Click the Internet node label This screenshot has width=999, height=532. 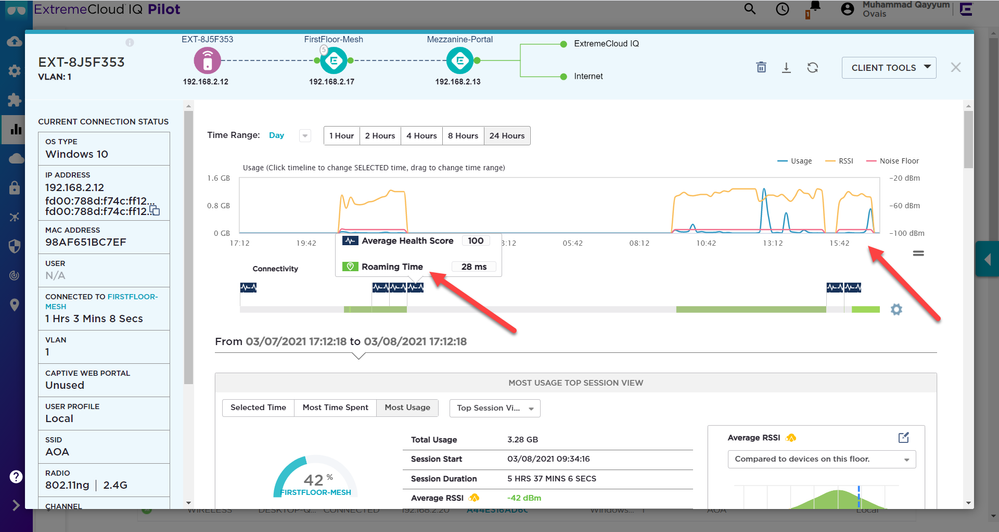pos(588,76)
